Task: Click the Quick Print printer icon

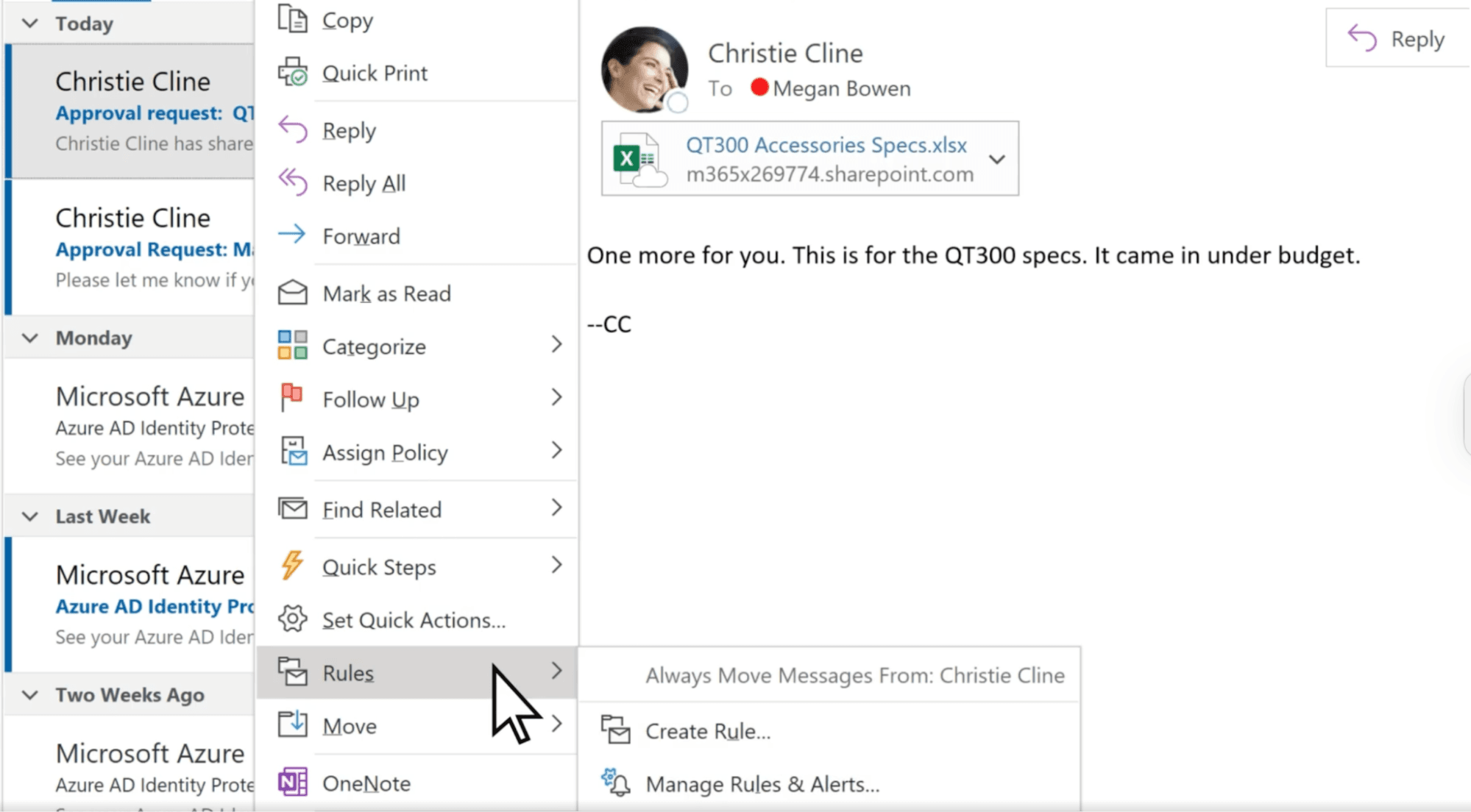Action: coord(293,71)
